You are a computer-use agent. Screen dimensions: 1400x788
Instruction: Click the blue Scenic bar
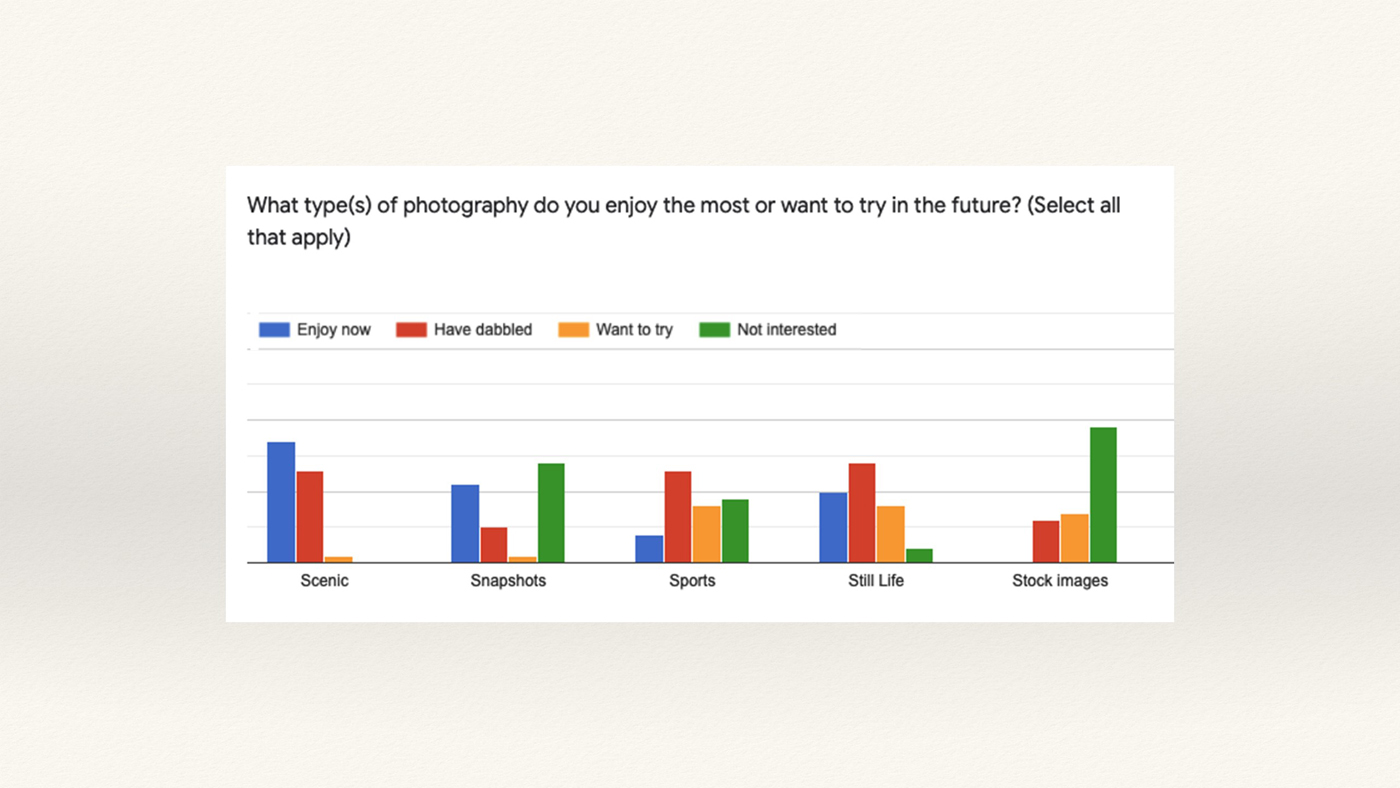281,502
